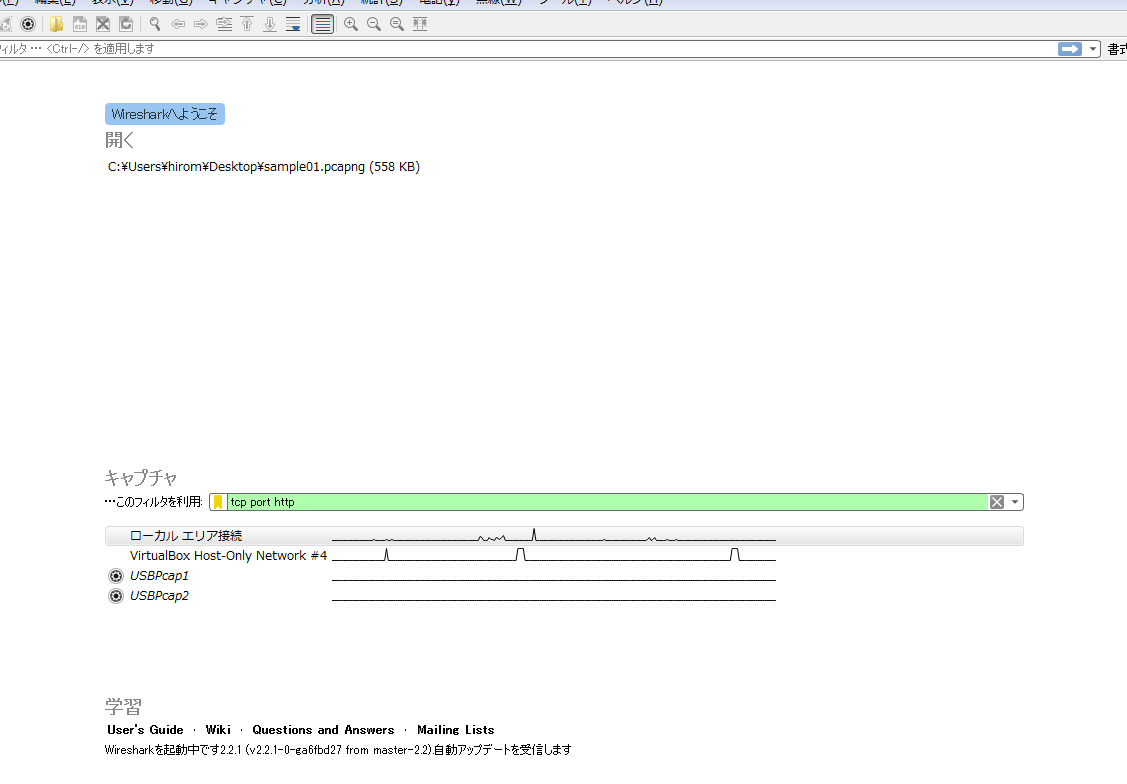This screenshot has height=784, width=1127.
Task: Click the open capture file folder icon
Action: [x=56, y=24]
